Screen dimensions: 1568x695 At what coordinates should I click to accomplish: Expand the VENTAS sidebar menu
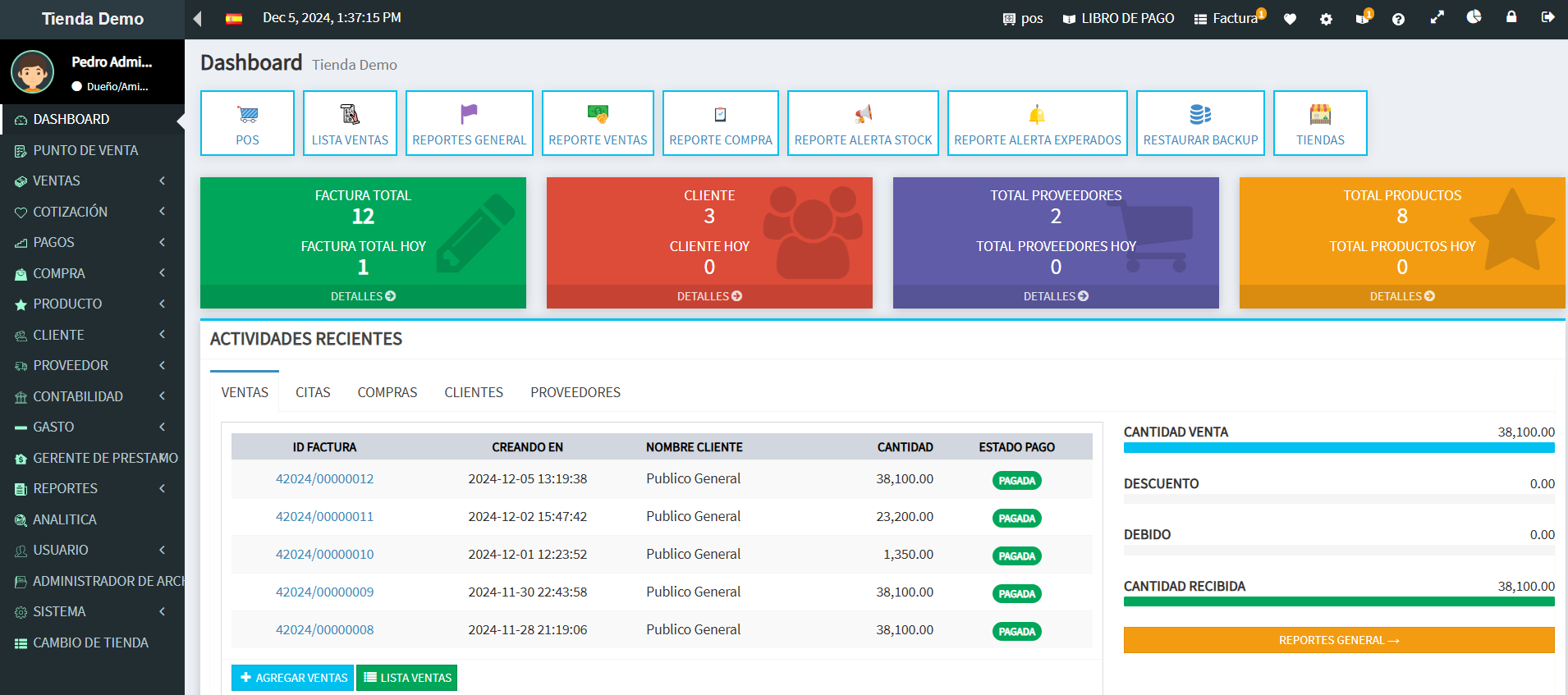(x=92, y=181)
